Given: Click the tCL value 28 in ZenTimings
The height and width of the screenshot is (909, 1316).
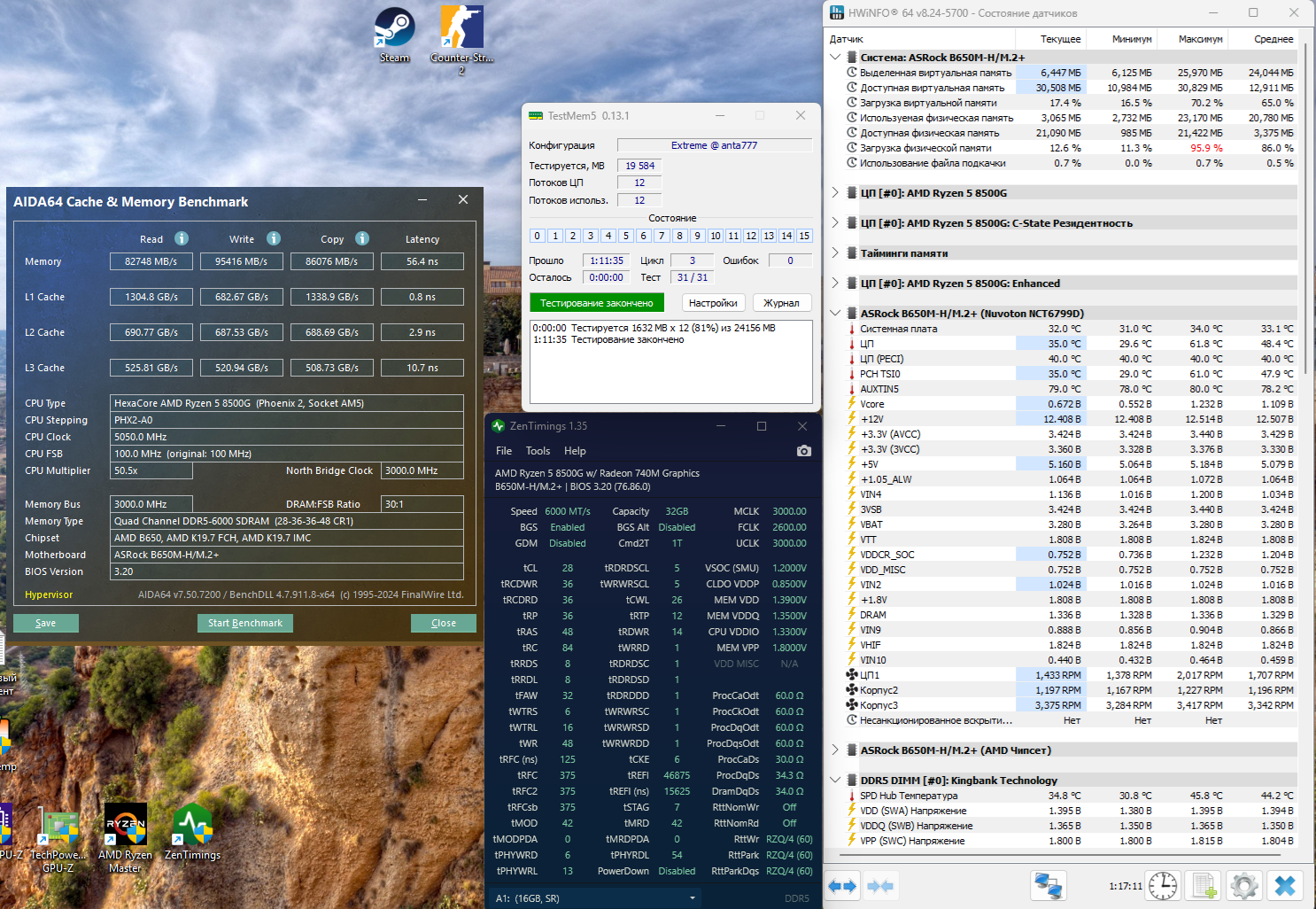Looking at the screenshot, I should tap(568, 568).
